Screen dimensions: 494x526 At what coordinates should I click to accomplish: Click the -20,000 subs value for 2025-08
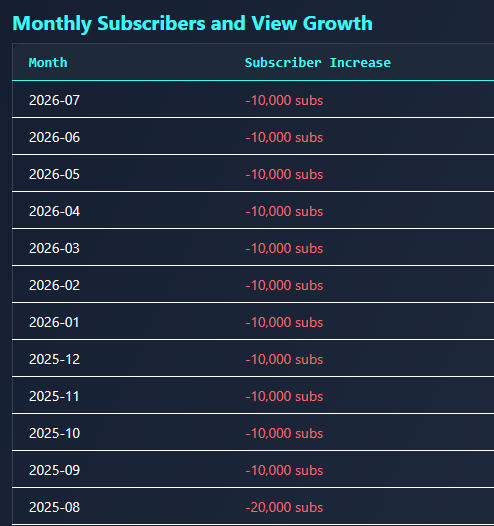point(284,507)
